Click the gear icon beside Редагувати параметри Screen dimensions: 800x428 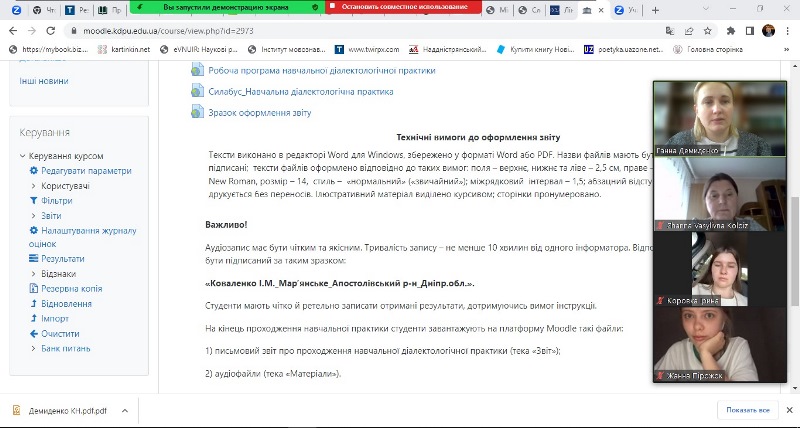[x=34, y=171]
